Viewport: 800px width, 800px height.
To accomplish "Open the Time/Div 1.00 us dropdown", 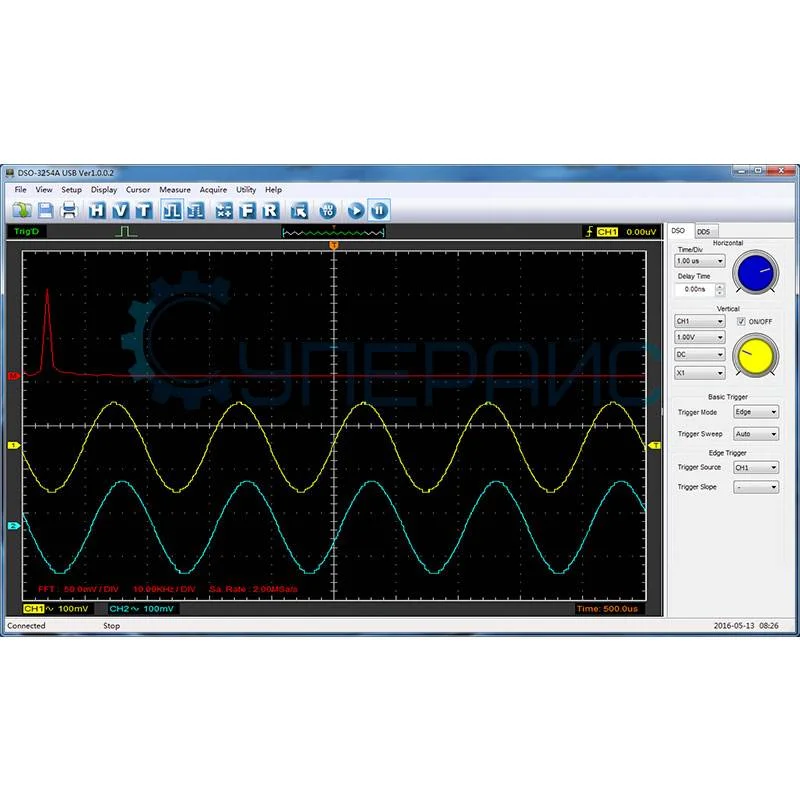I will pyautogui.click(x=699, y=261).
